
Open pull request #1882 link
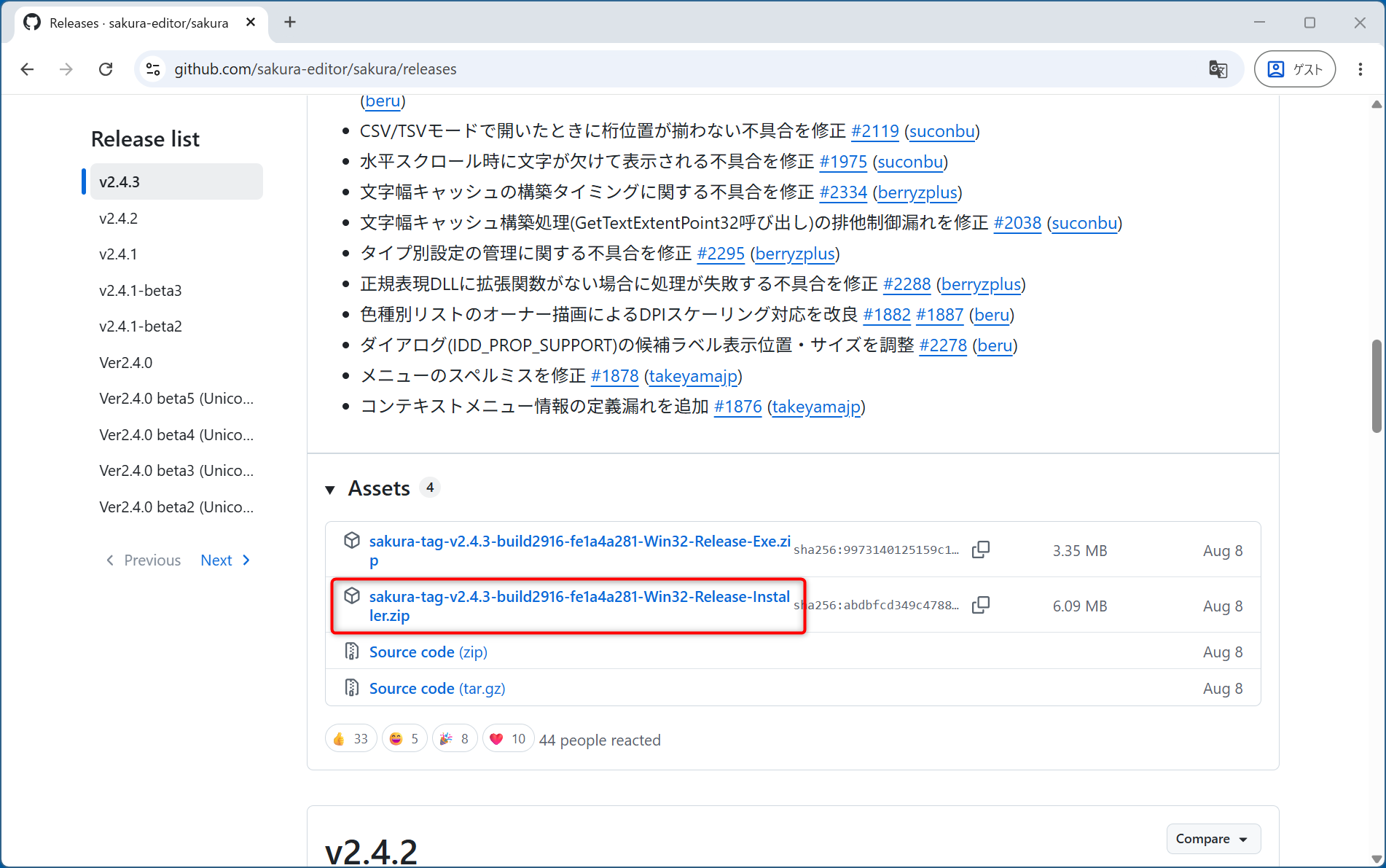point(887,315)
